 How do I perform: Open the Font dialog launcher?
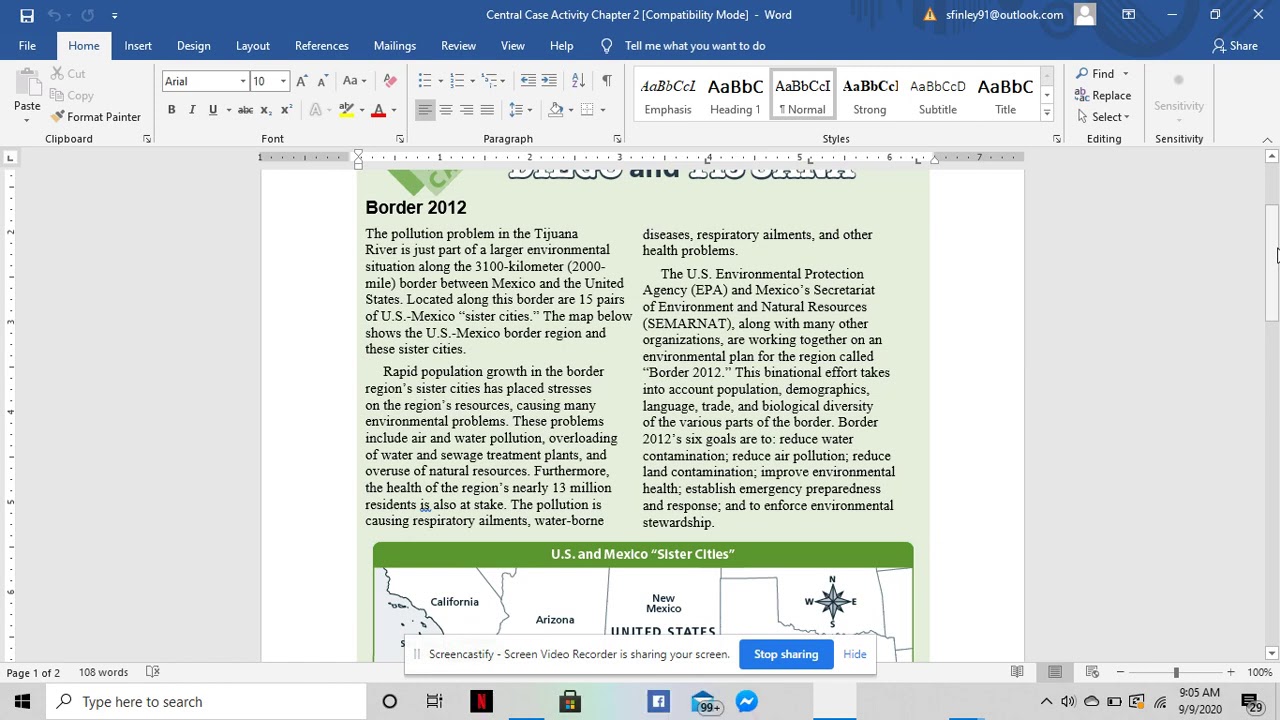400,139
